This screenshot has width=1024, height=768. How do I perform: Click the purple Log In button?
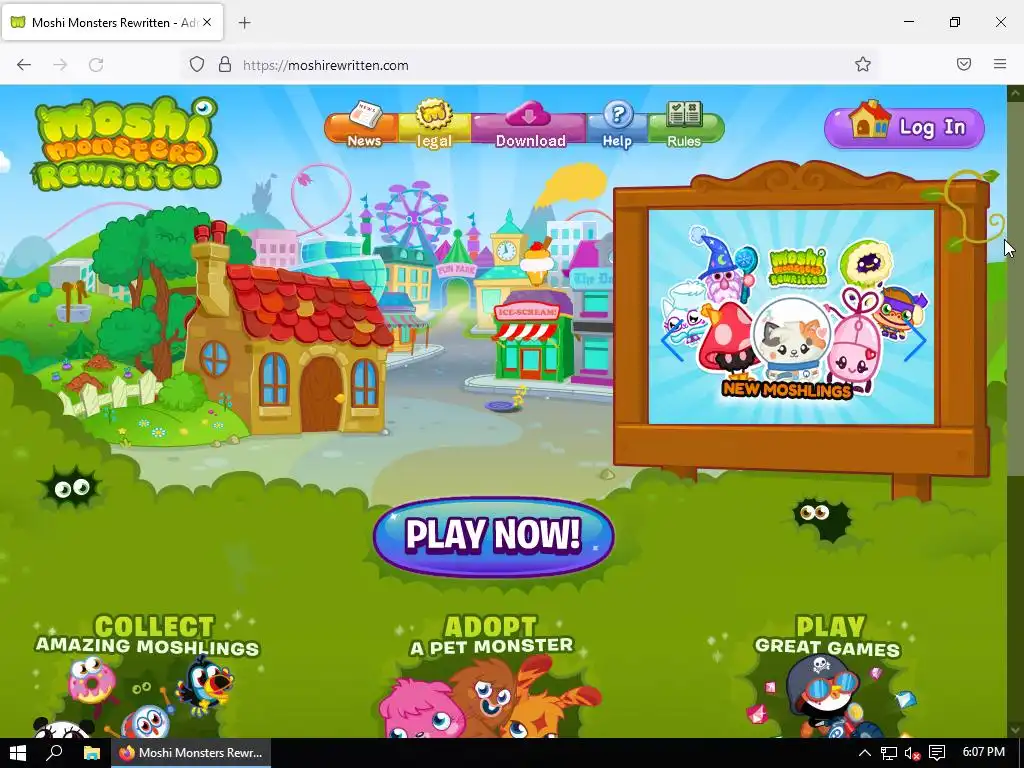(904, 127)
